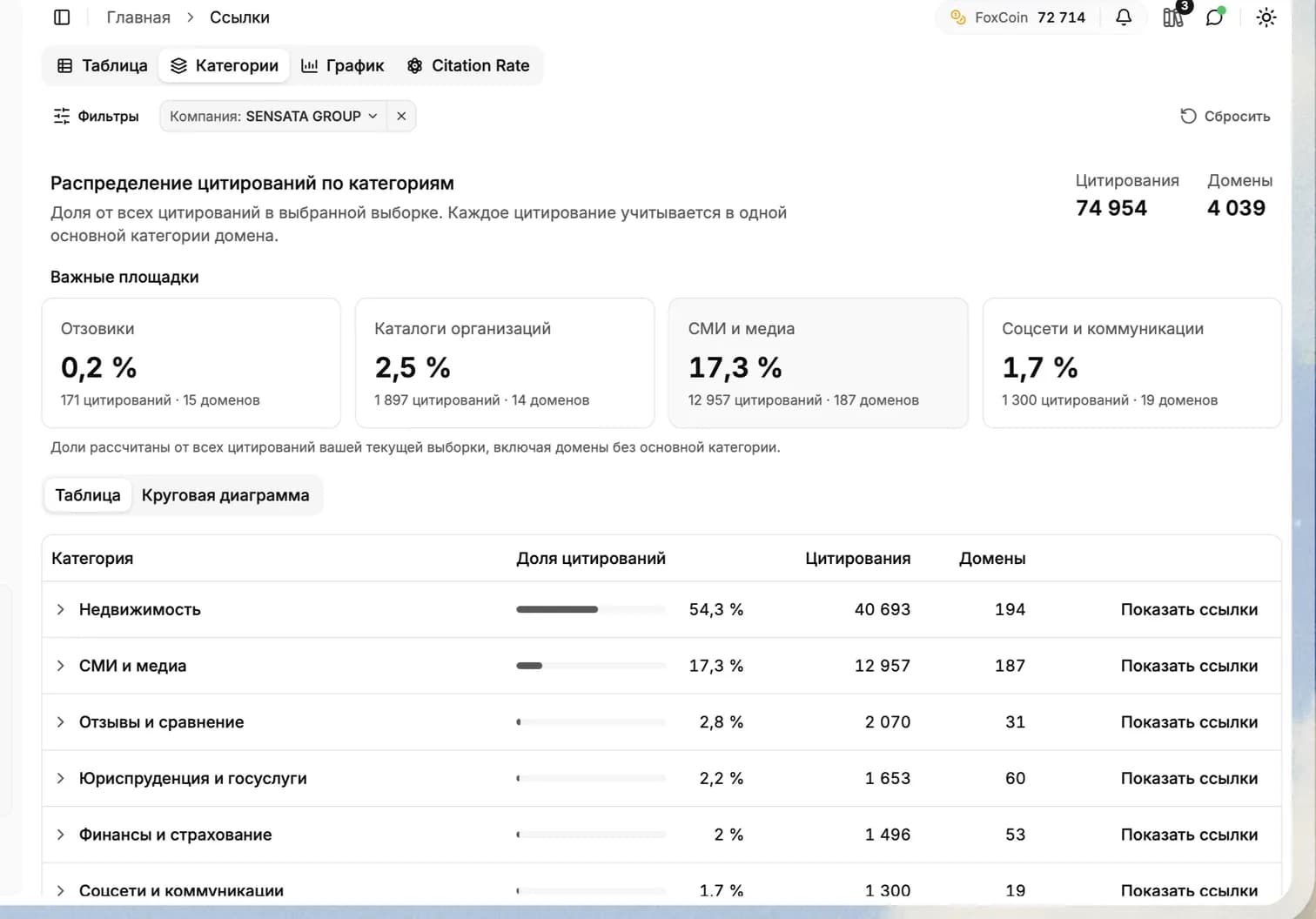Select the Категории tab
1316x919 pixels.
tap(225, 66)
